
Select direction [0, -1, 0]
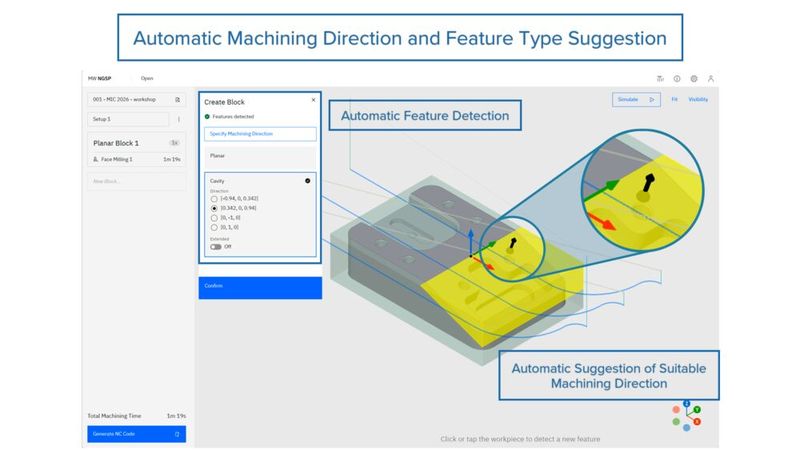coord(214,218)
